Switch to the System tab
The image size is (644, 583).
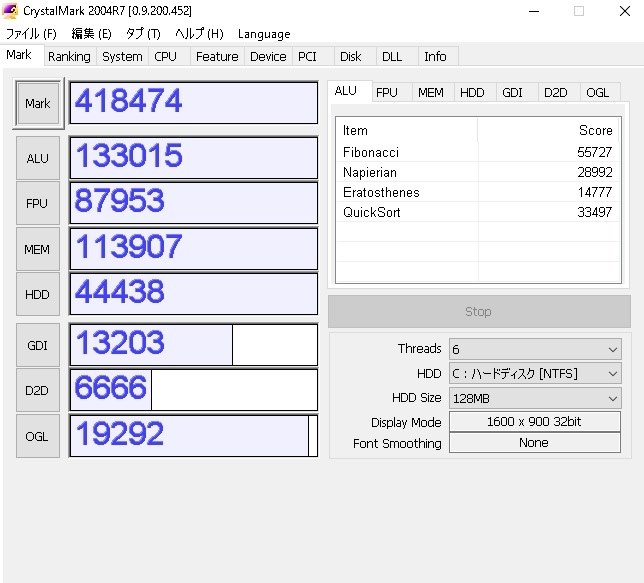pos(122,57)
